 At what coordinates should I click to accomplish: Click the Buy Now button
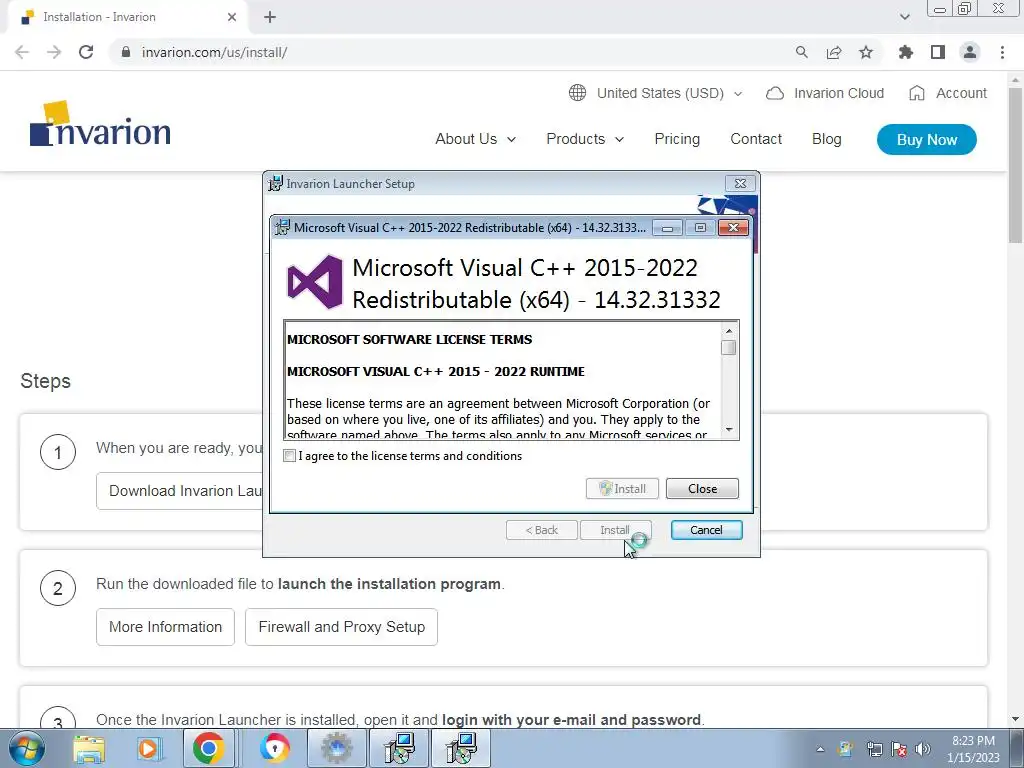click(927, 140)
